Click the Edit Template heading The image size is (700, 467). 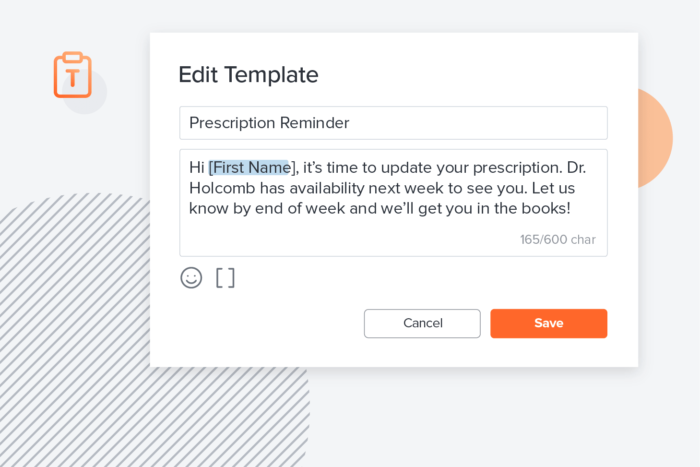[x=249, y=75]
